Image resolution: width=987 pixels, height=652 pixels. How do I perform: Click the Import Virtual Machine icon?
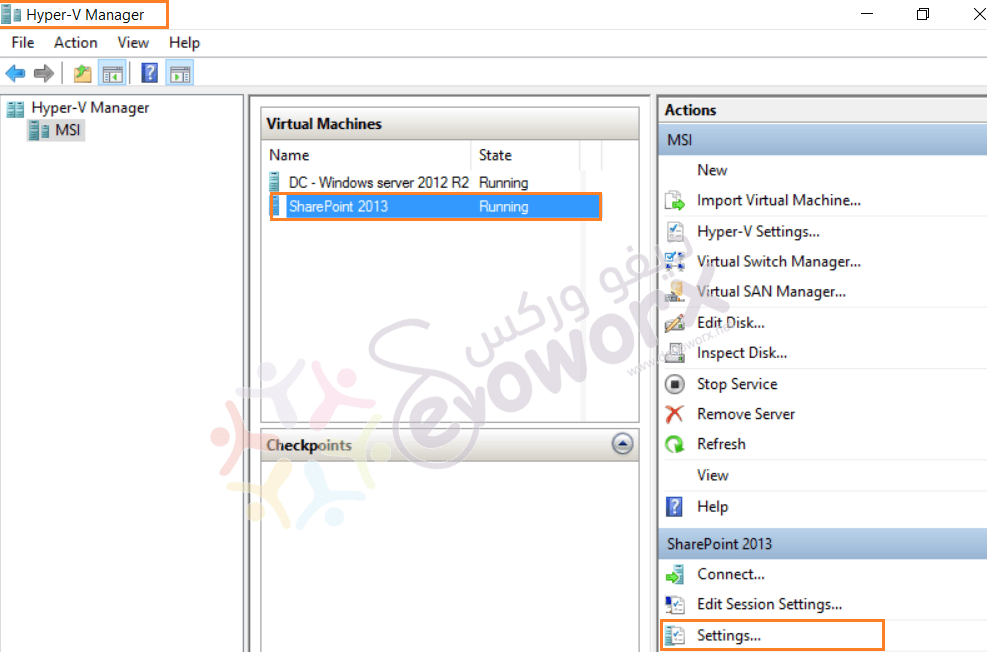675,201
